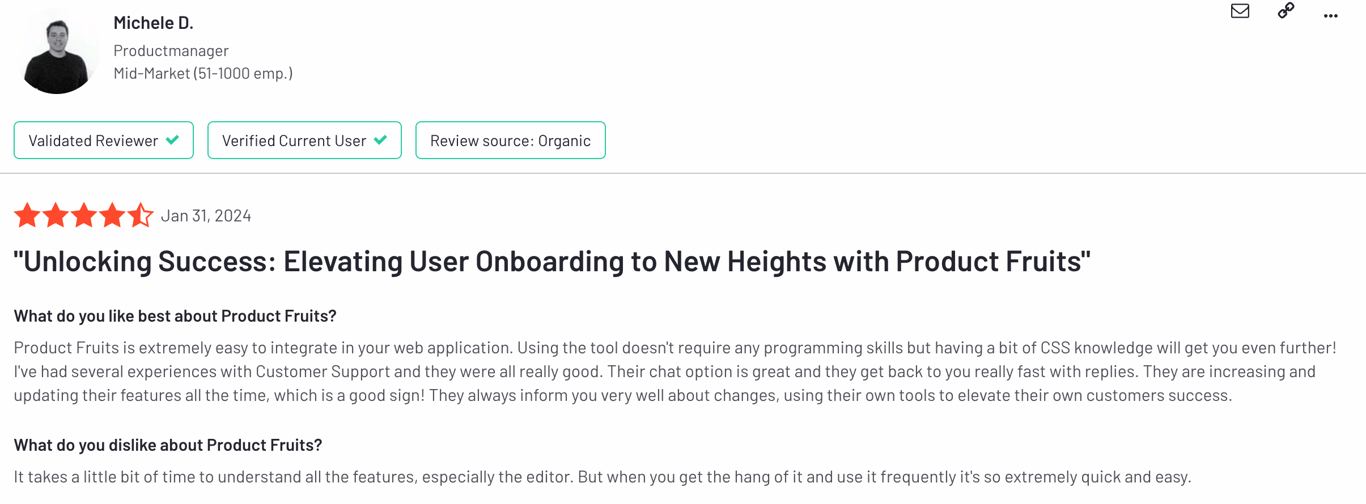Click the Review source: Organic badge
Screen dimensions: 1366x504
point(510,140)
